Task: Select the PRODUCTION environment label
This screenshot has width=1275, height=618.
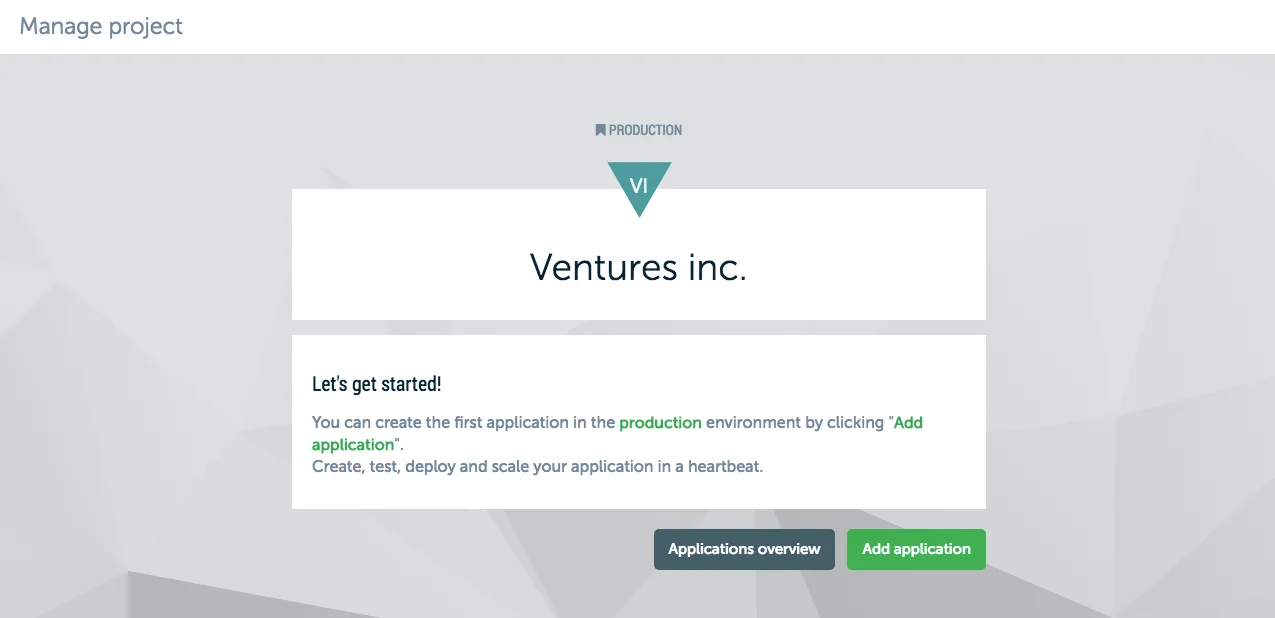Action: pyautogui.click(x=645, y=130)
